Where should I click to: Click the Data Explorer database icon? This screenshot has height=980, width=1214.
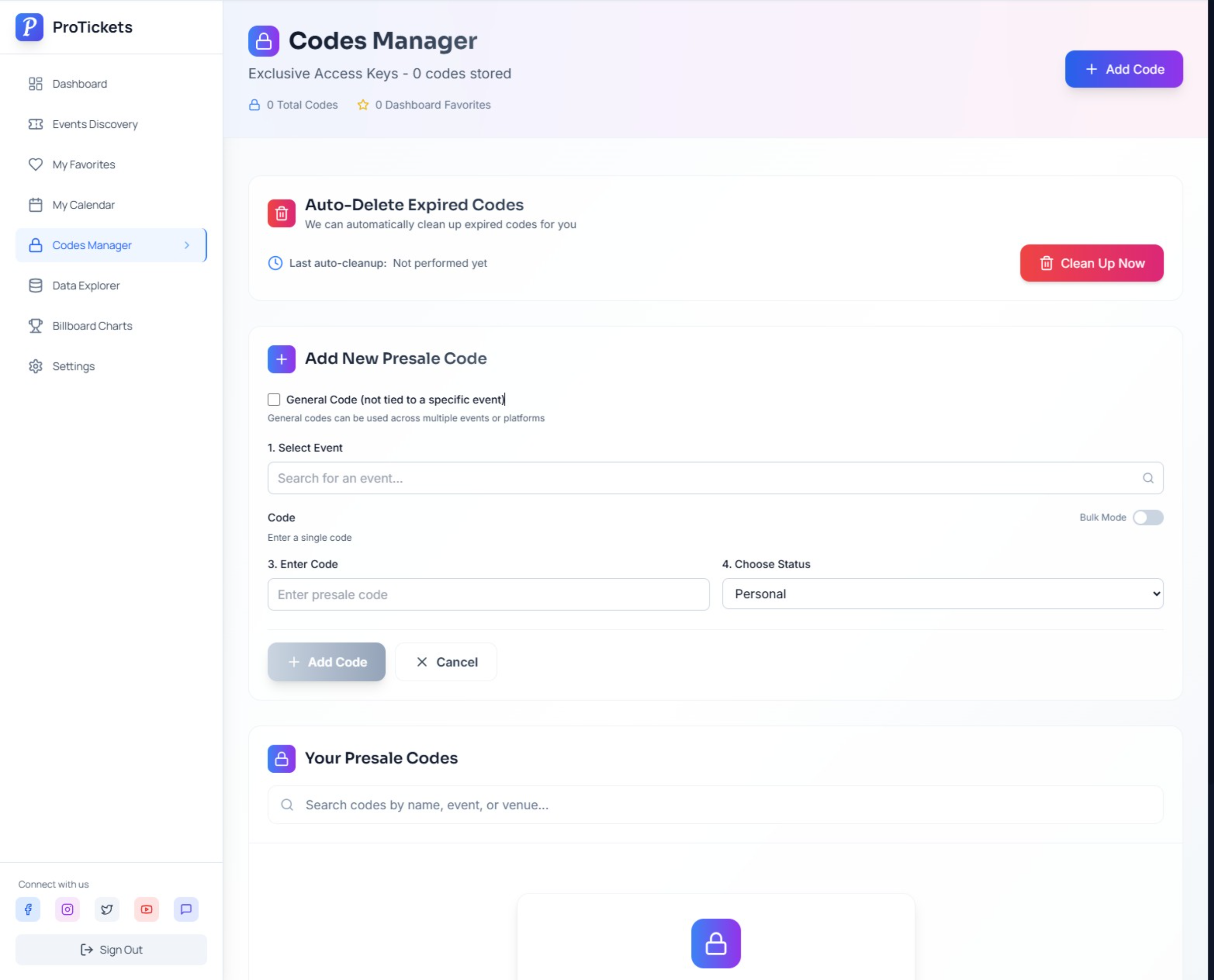pyautogui.click(x=36, y=286)
